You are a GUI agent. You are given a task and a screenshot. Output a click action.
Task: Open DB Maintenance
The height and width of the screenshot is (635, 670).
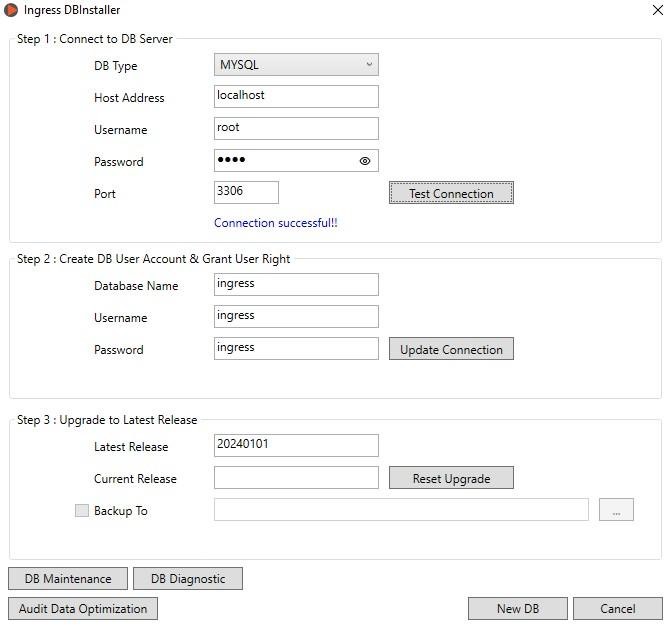(68, 579)
